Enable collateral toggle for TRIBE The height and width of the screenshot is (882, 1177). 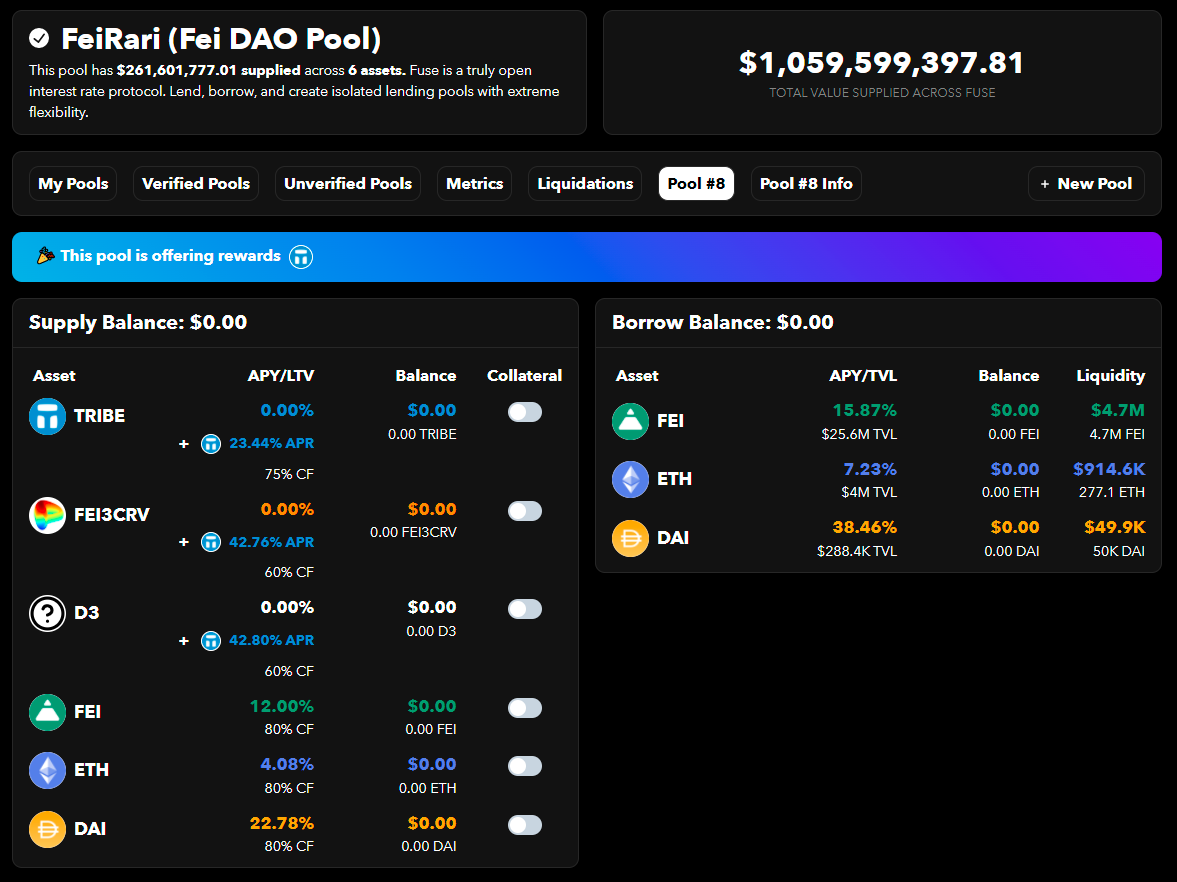pos(525,412)
